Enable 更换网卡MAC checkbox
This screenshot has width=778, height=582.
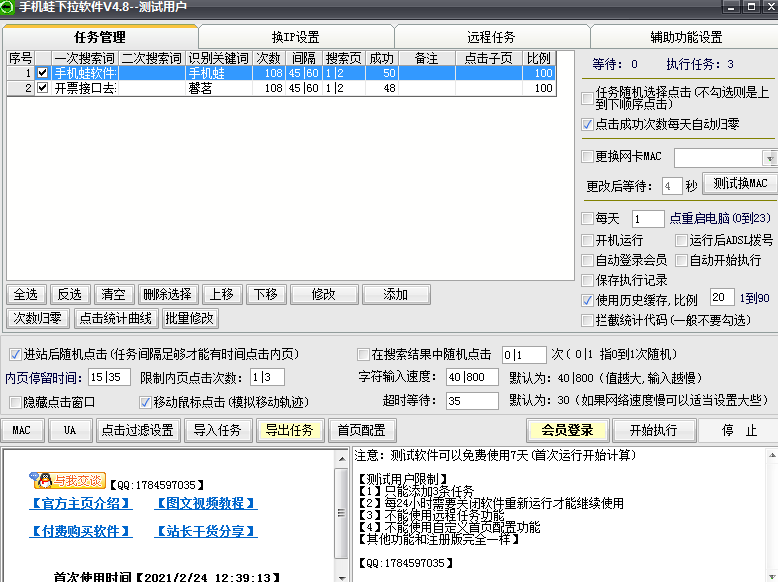pyautogui.click(x=587, y=157)
